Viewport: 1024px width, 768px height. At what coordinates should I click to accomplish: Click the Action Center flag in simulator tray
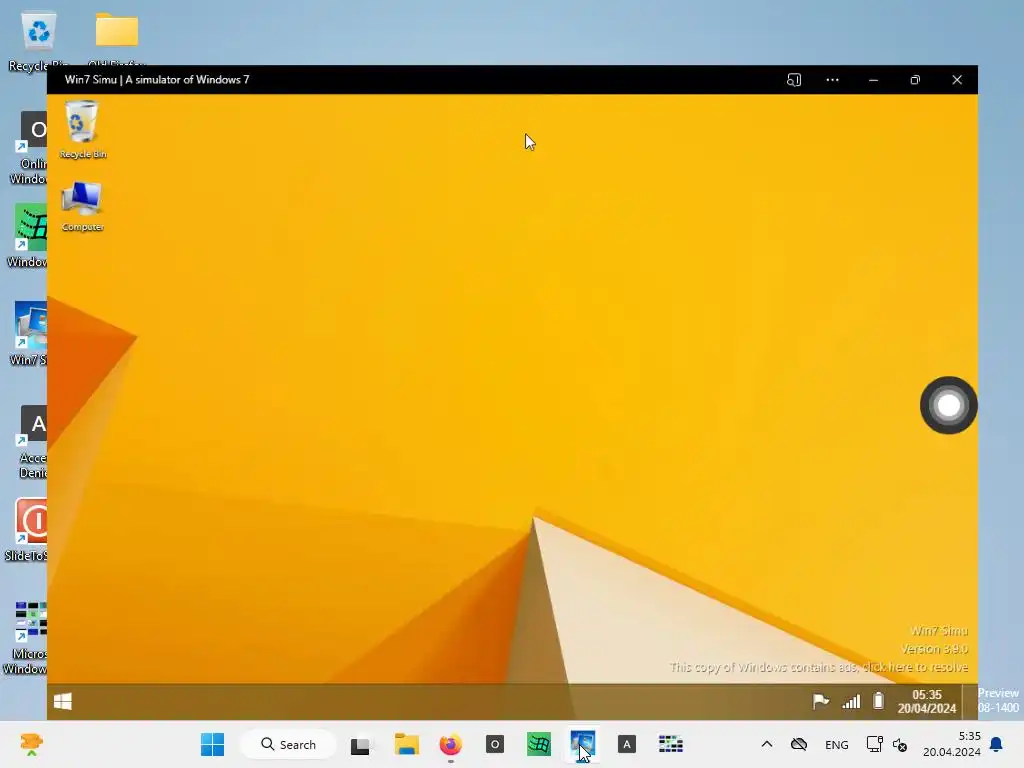pos(820,701)
